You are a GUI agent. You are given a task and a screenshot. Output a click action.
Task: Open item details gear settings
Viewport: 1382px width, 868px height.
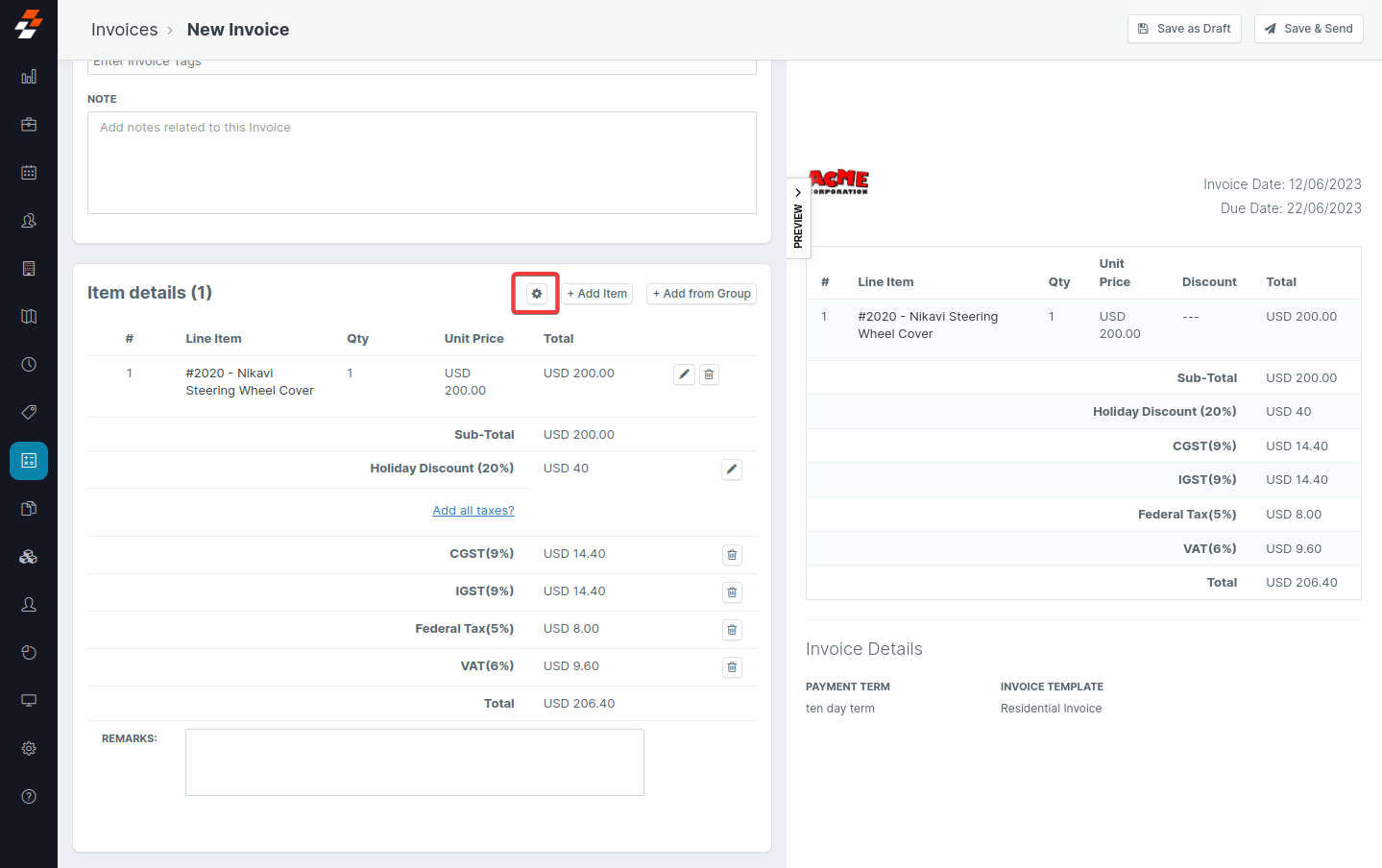pyautogui.click(x=537, y=294)
